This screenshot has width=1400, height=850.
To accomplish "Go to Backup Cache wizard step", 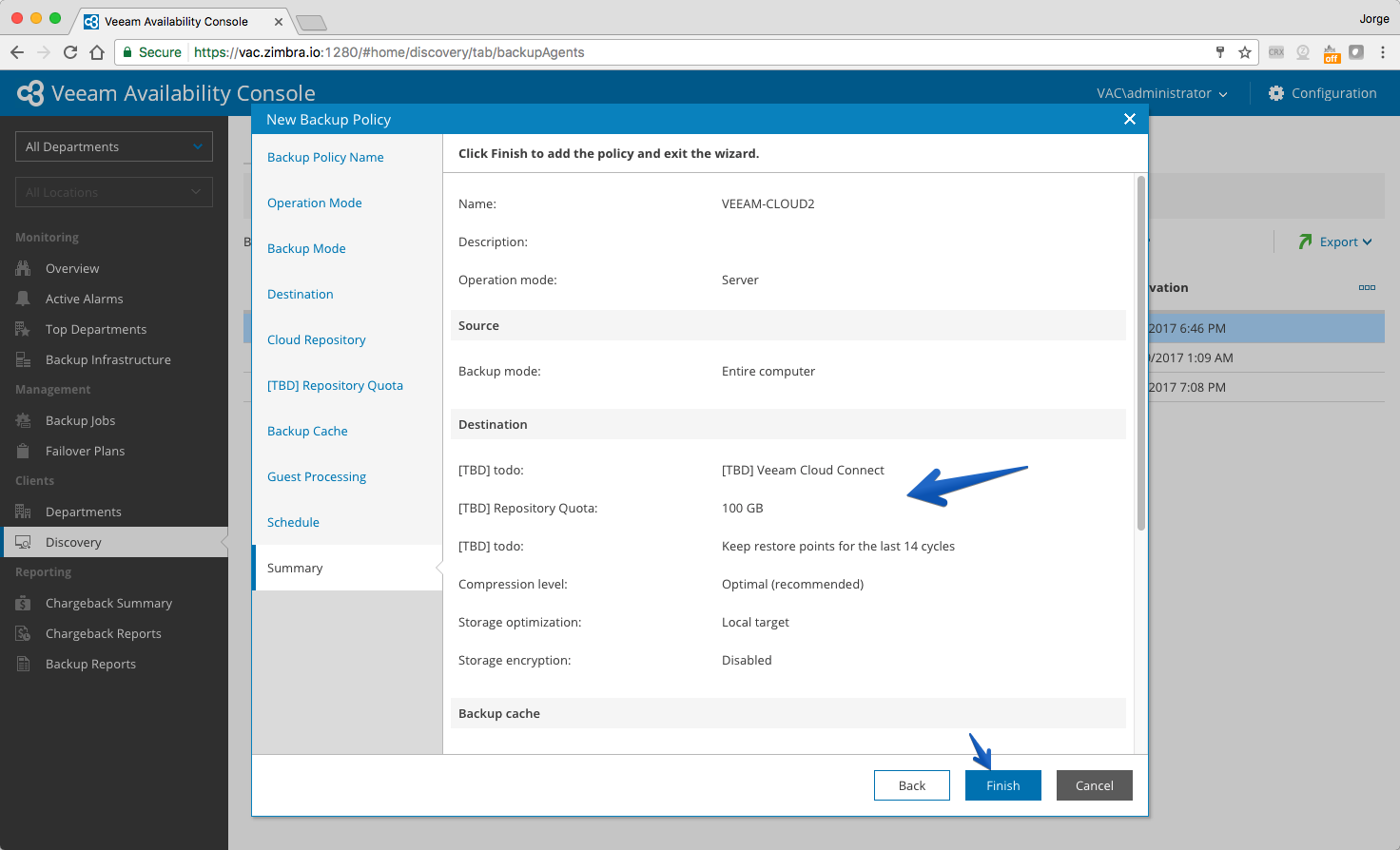I will coord(307,431).
